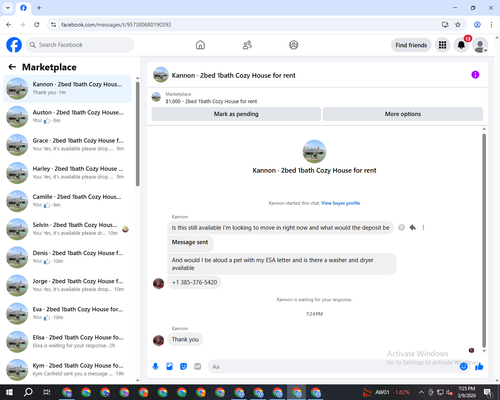Click the voice clip microphone icon
This screenshot has width=500, height=400.
[x=155, y=367]
